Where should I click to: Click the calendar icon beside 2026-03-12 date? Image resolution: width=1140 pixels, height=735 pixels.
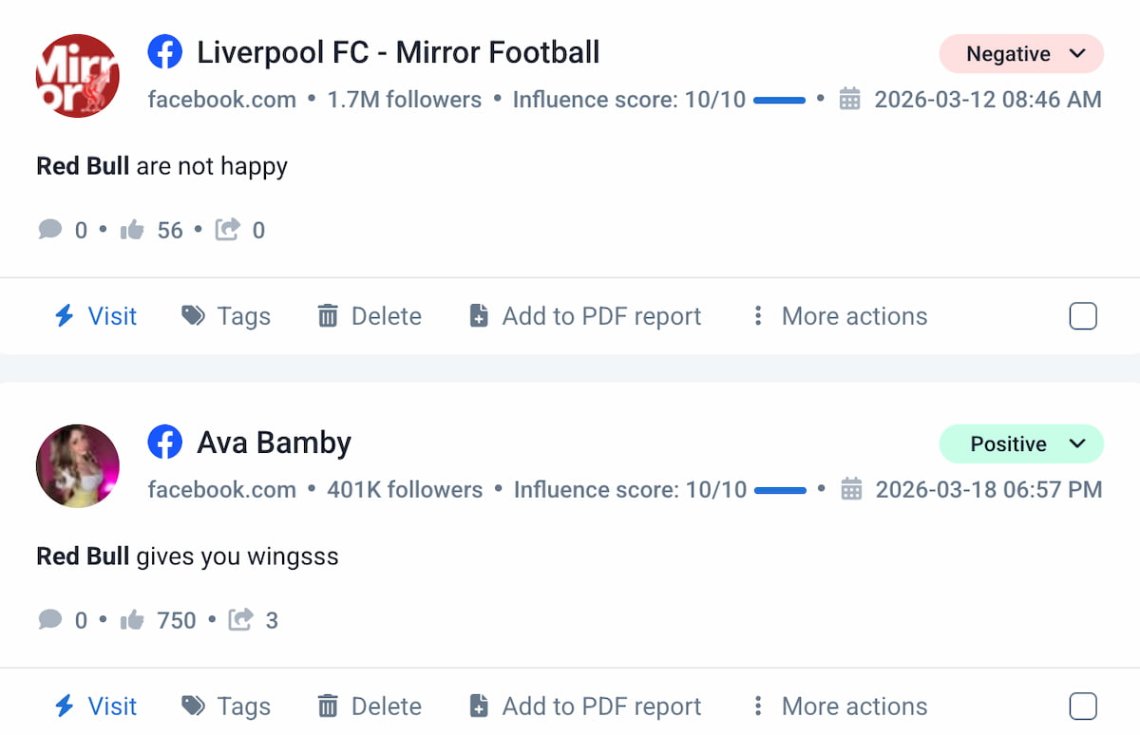[x=851, y=99]
